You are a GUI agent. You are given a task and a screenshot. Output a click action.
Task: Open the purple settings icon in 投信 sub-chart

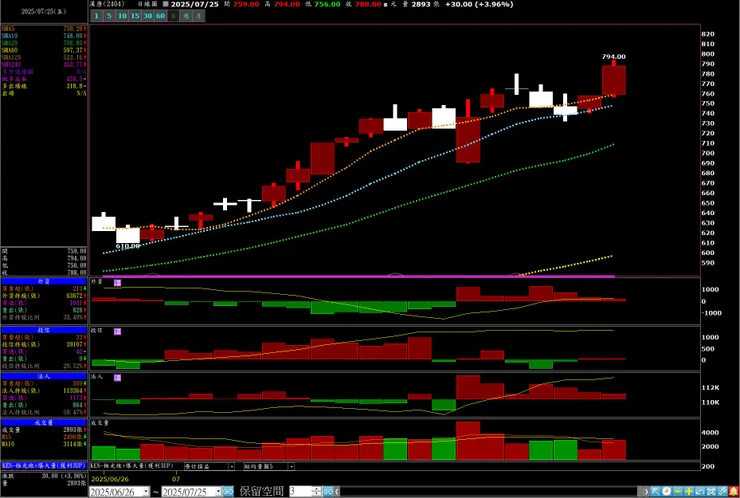pyautogui.click(x=118, y=332)
